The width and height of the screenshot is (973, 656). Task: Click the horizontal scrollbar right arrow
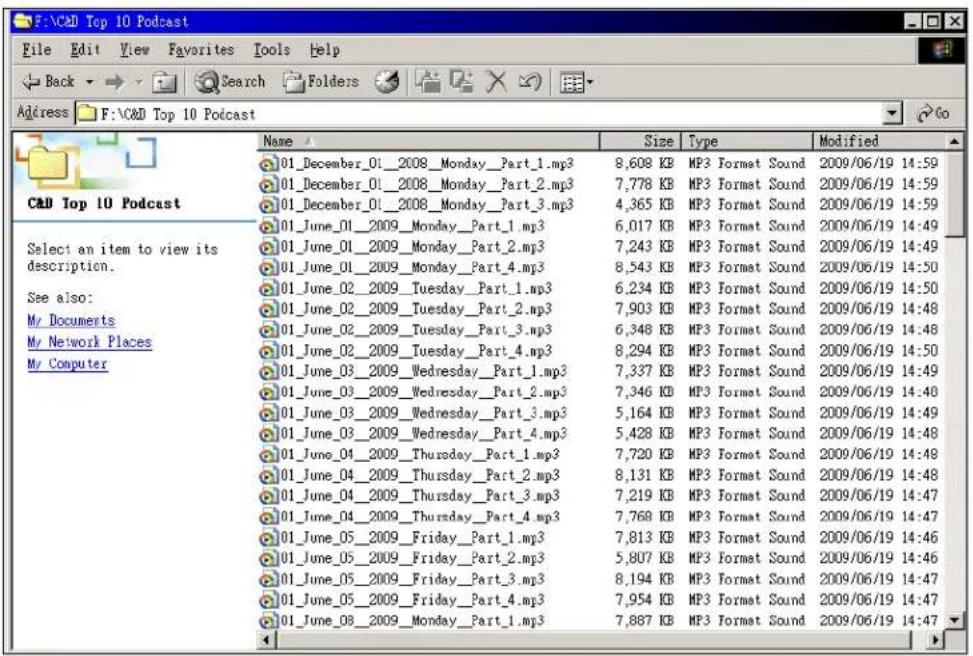click(936, 639)
